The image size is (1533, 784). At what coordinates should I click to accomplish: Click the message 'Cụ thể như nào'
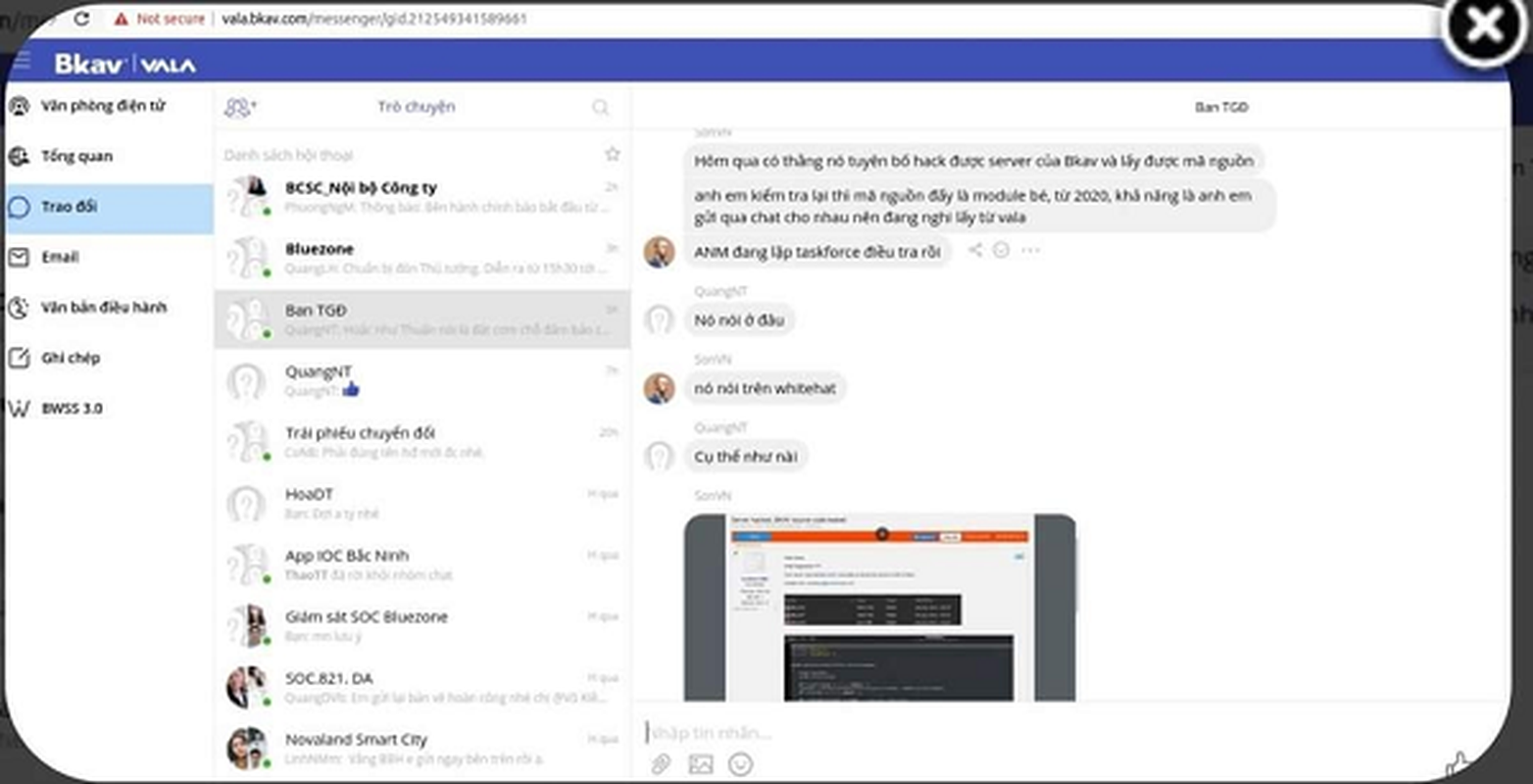[x=746, y=457]
